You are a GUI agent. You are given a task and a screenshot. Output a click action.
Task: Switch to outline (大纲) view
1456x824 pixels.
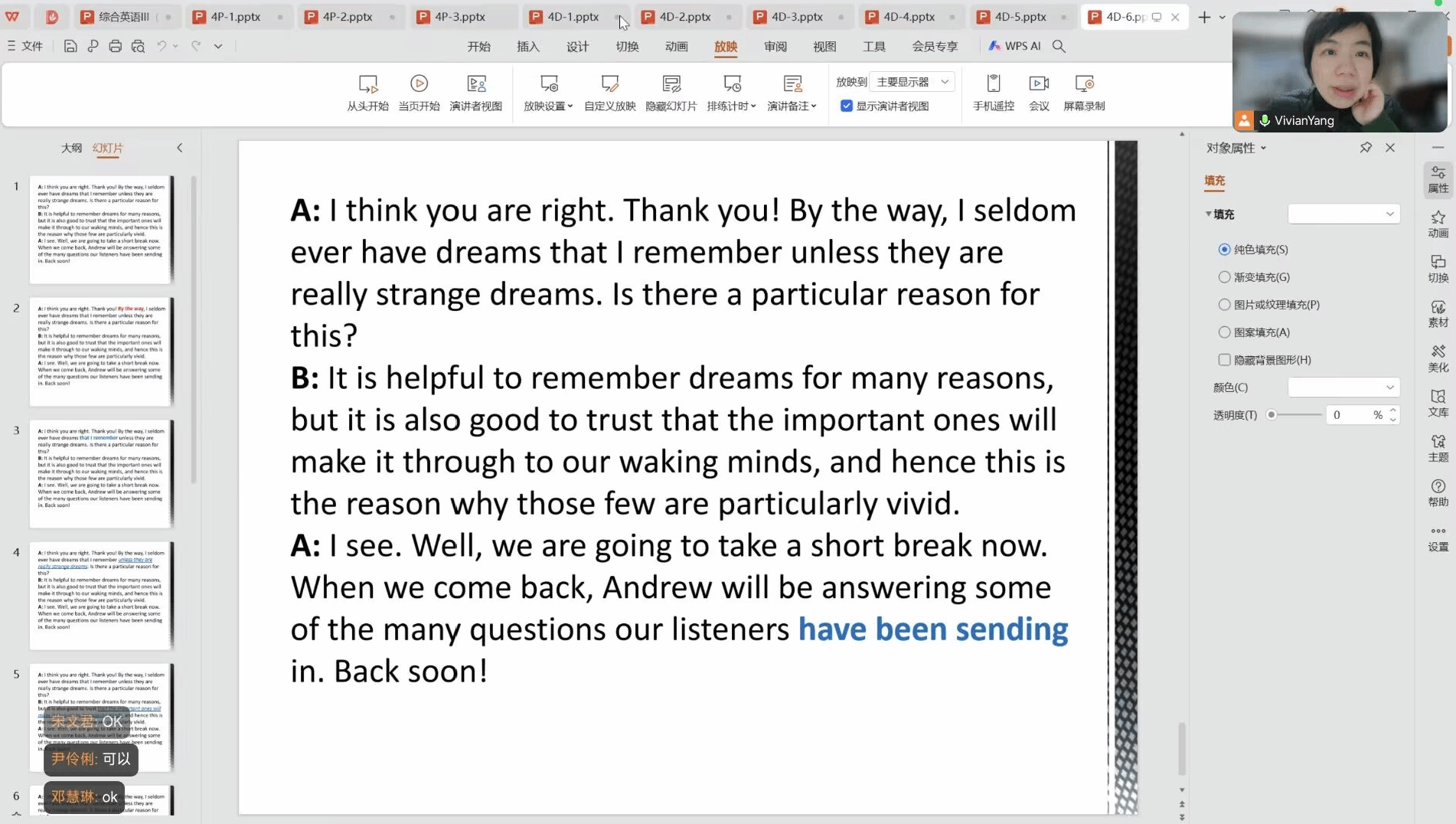pos(71,148)
